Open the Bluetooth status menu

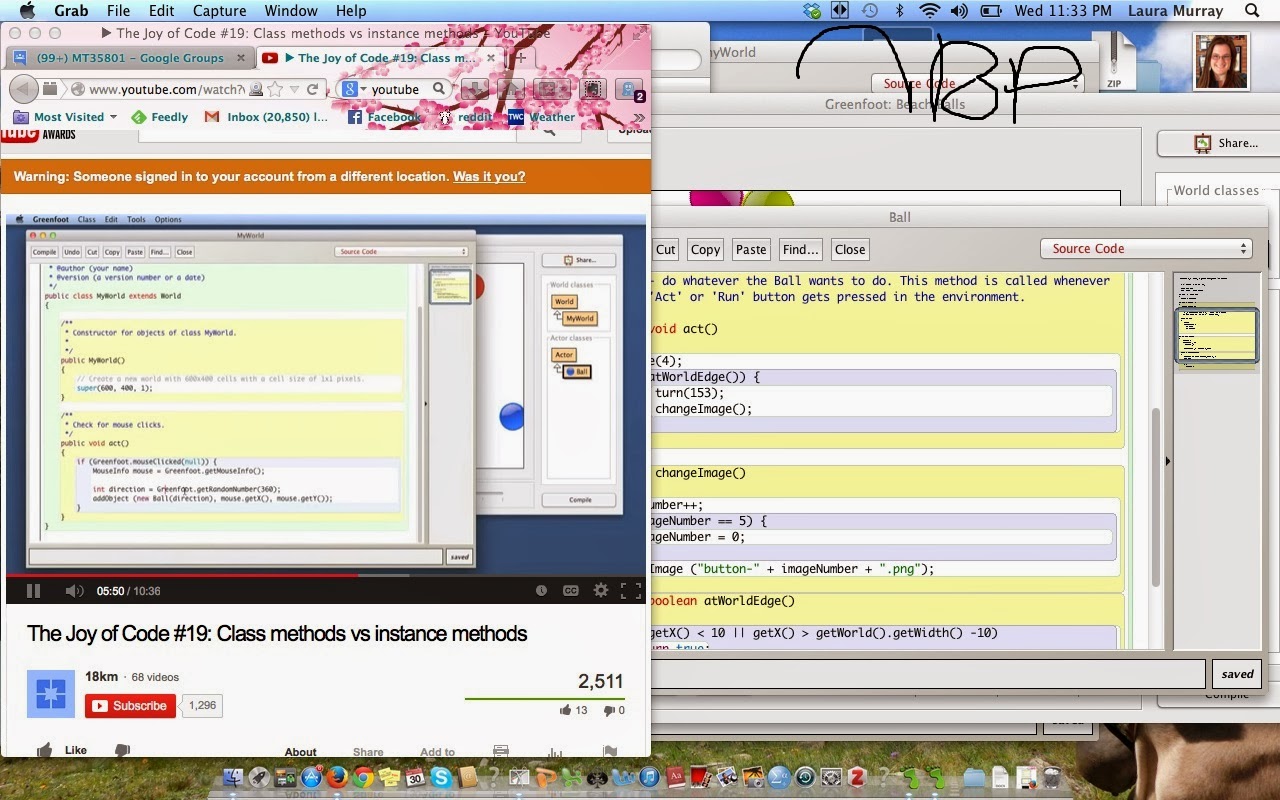point(899,11)
